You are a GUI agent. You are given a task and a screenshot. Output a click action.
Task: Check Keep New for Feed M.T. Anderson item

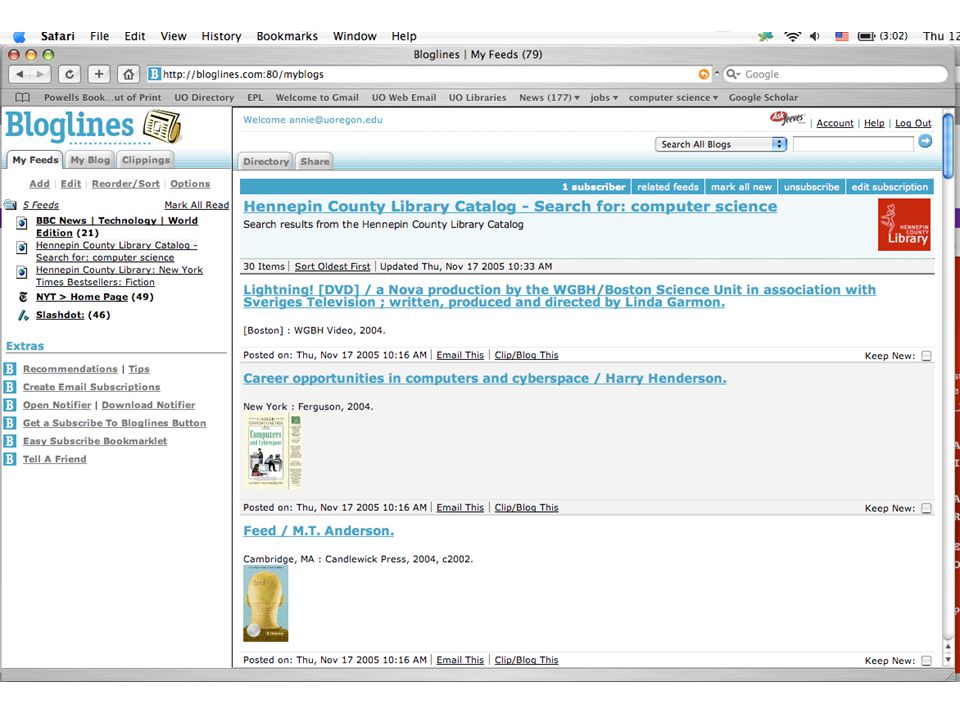click(926, 661)
